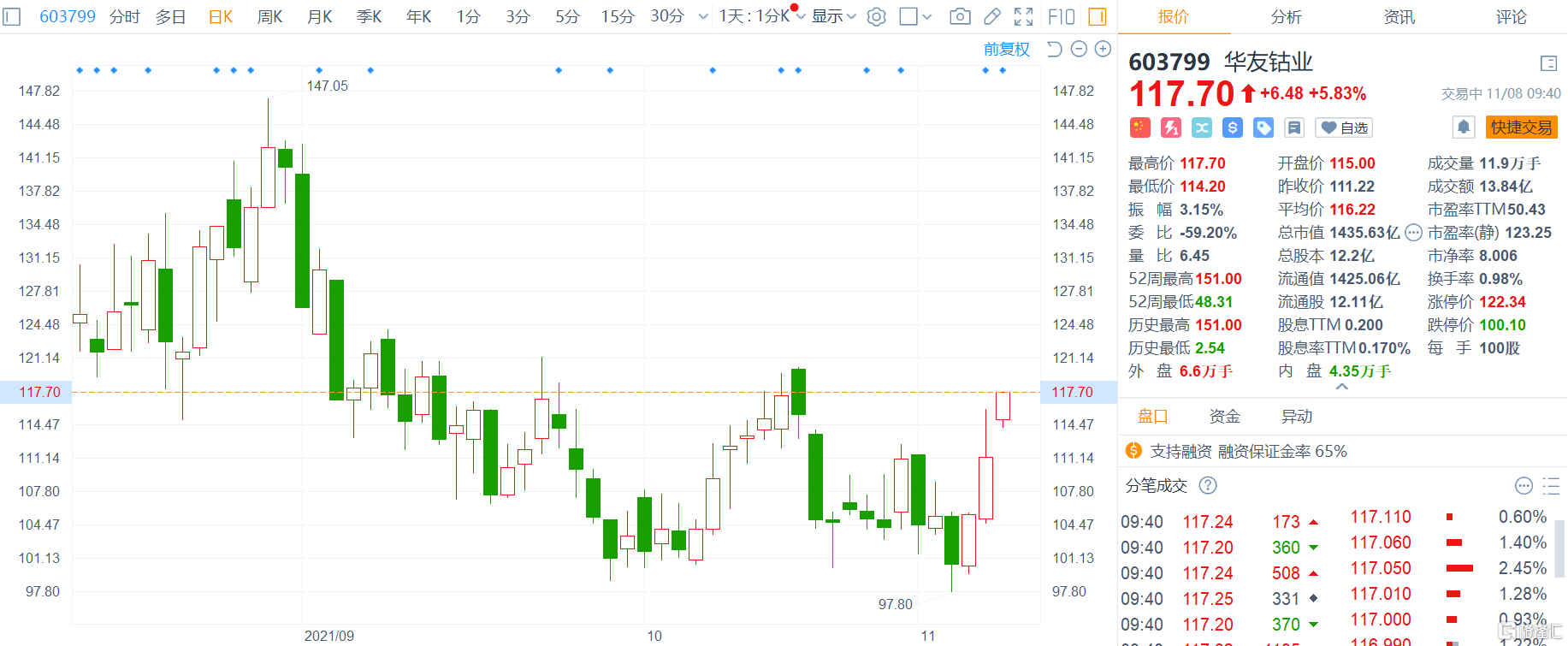Select the 周K weekly chart

pos(270,16)
